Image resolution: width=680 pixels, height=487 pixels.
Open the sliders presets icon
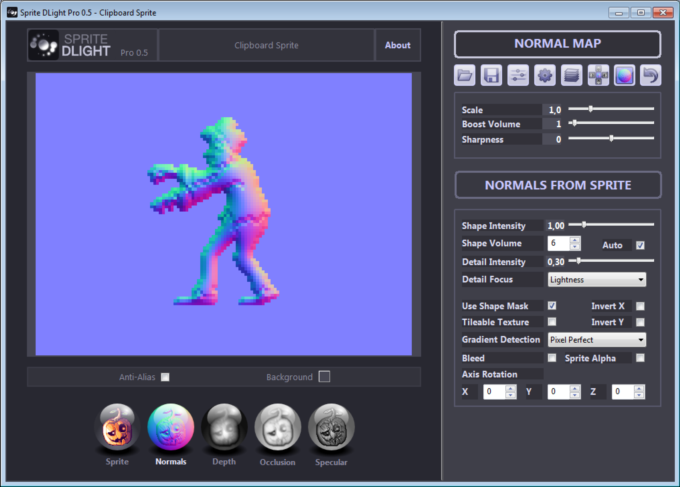(x=518, y=75)
